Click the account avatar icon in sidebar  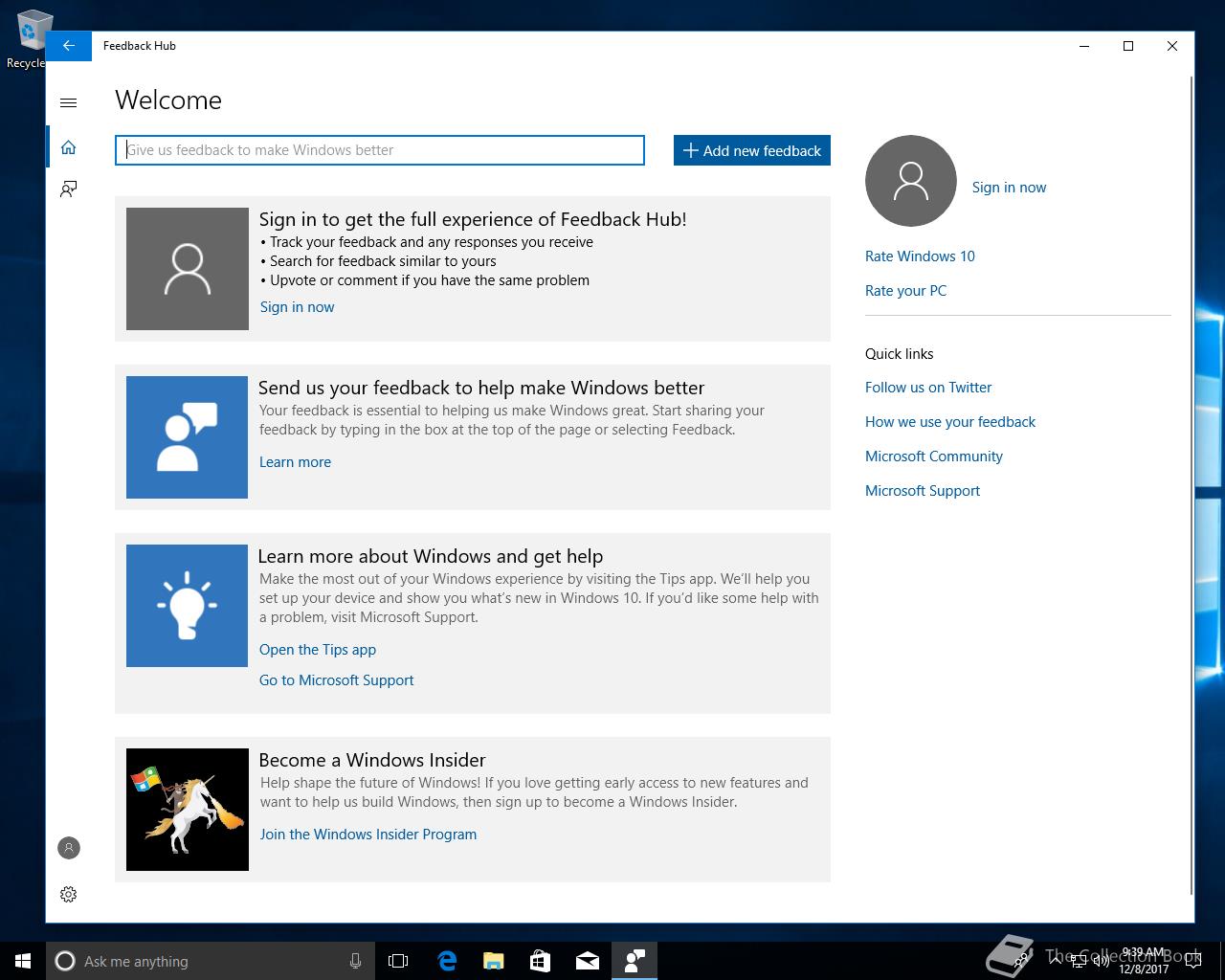[x=68, y=848]
